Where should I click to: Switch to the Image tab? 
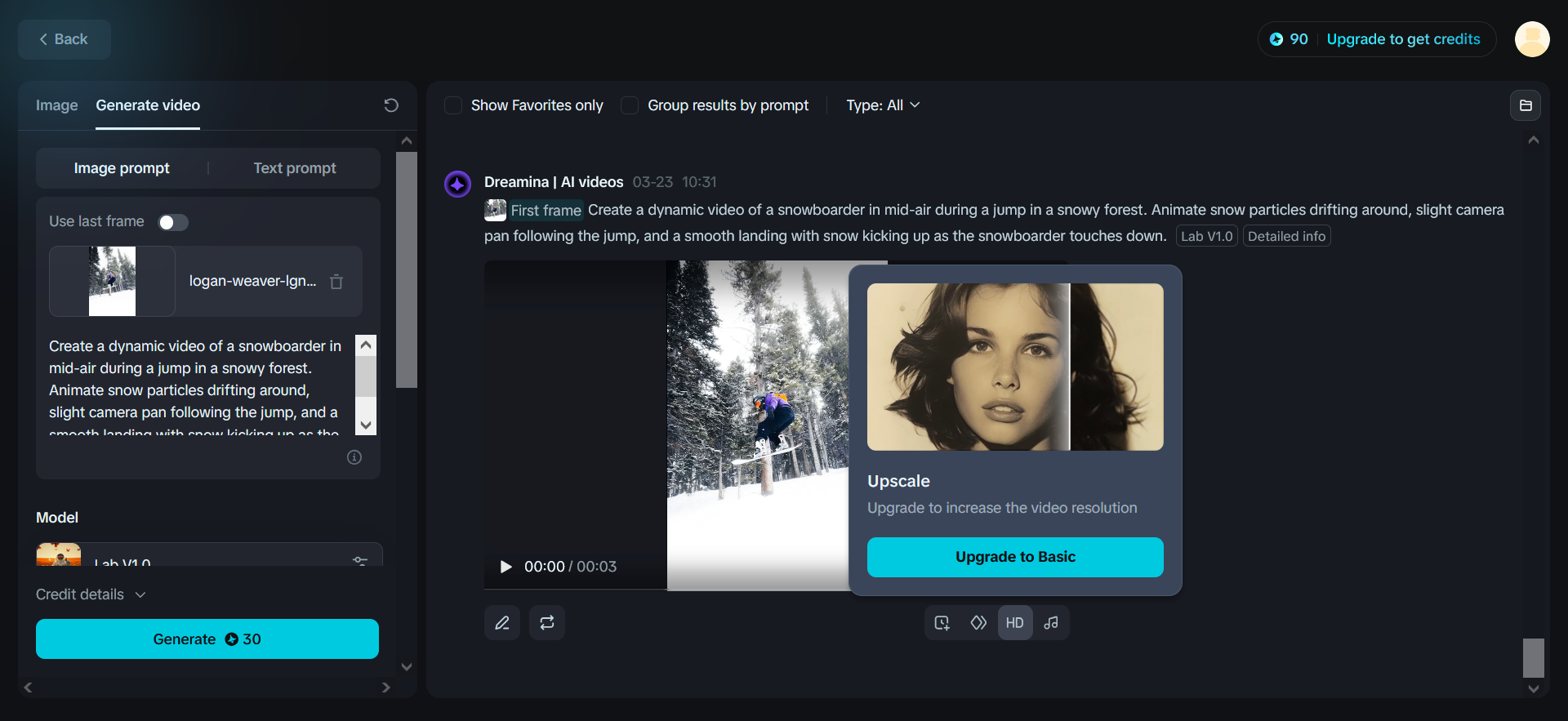(57, 105)
